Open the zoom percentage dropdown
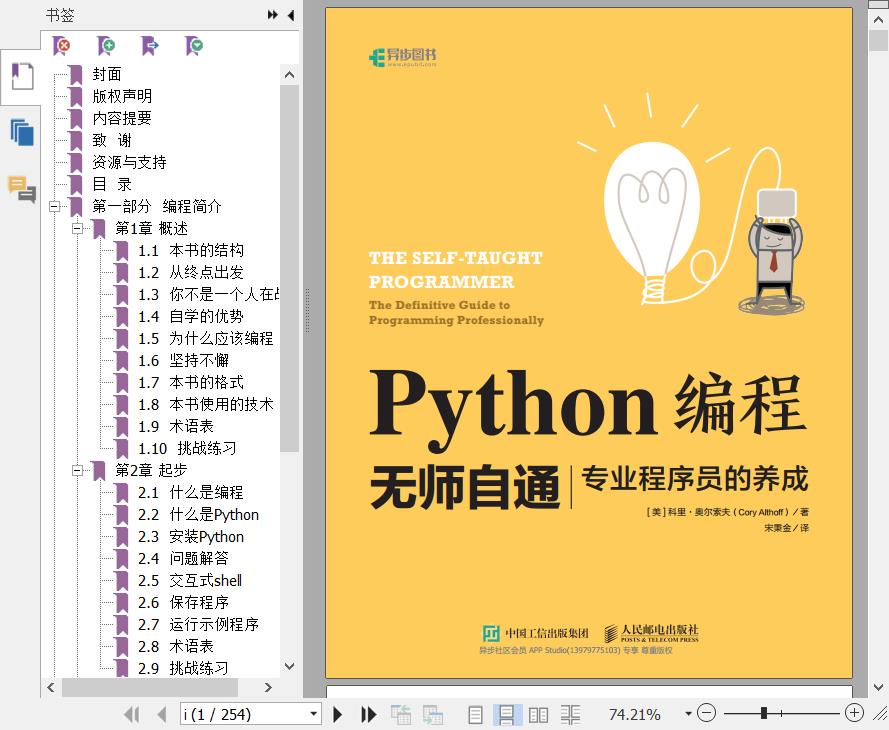The width and height of the screenshot is (889, 730). [x=688, y=714]
